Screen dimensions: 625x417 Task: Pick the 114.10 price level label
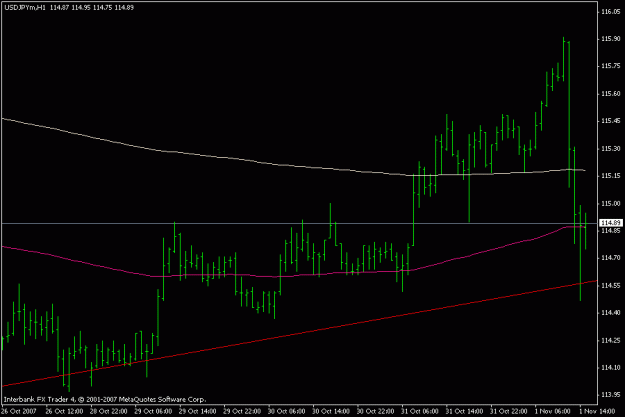(x=610, y=368)
